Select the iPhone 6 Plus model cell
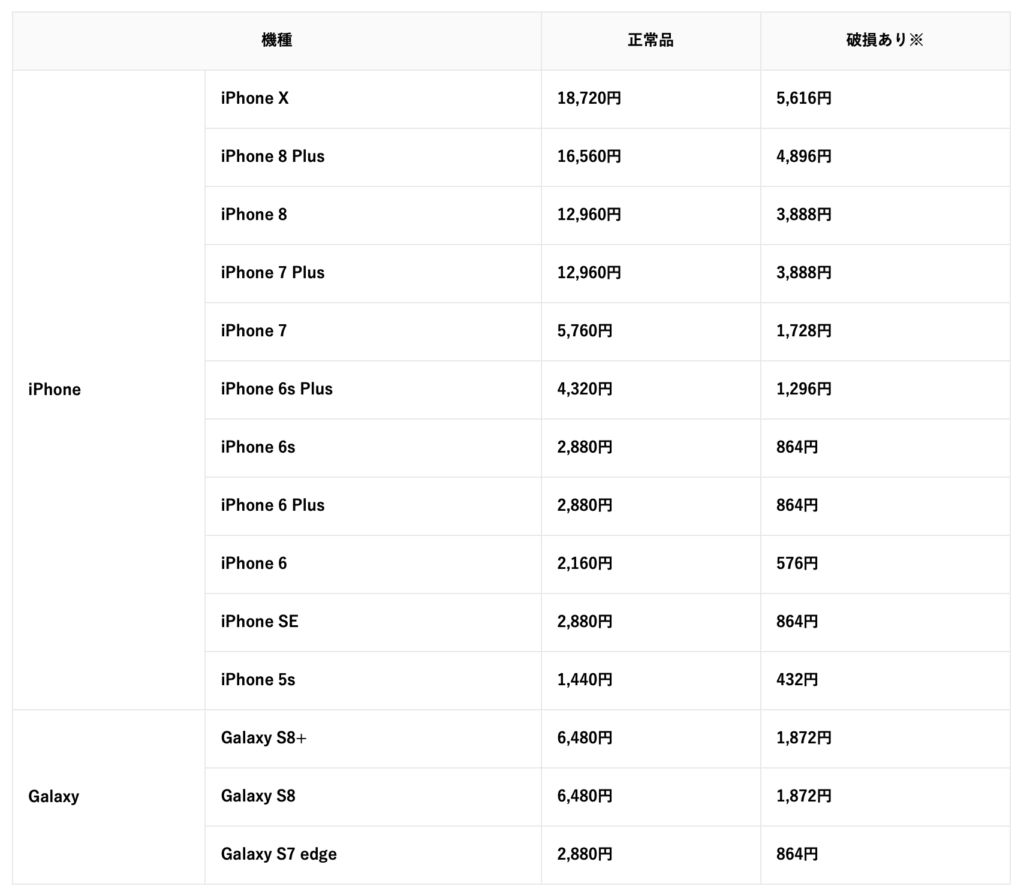This screenshot has height=892, width=1024. 373,506
